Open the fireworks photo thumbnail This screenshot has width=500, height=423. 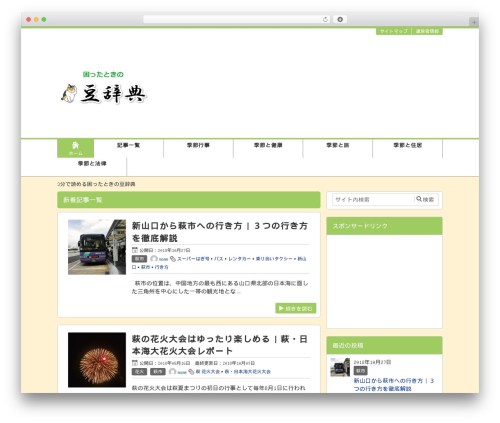point(97,360)
